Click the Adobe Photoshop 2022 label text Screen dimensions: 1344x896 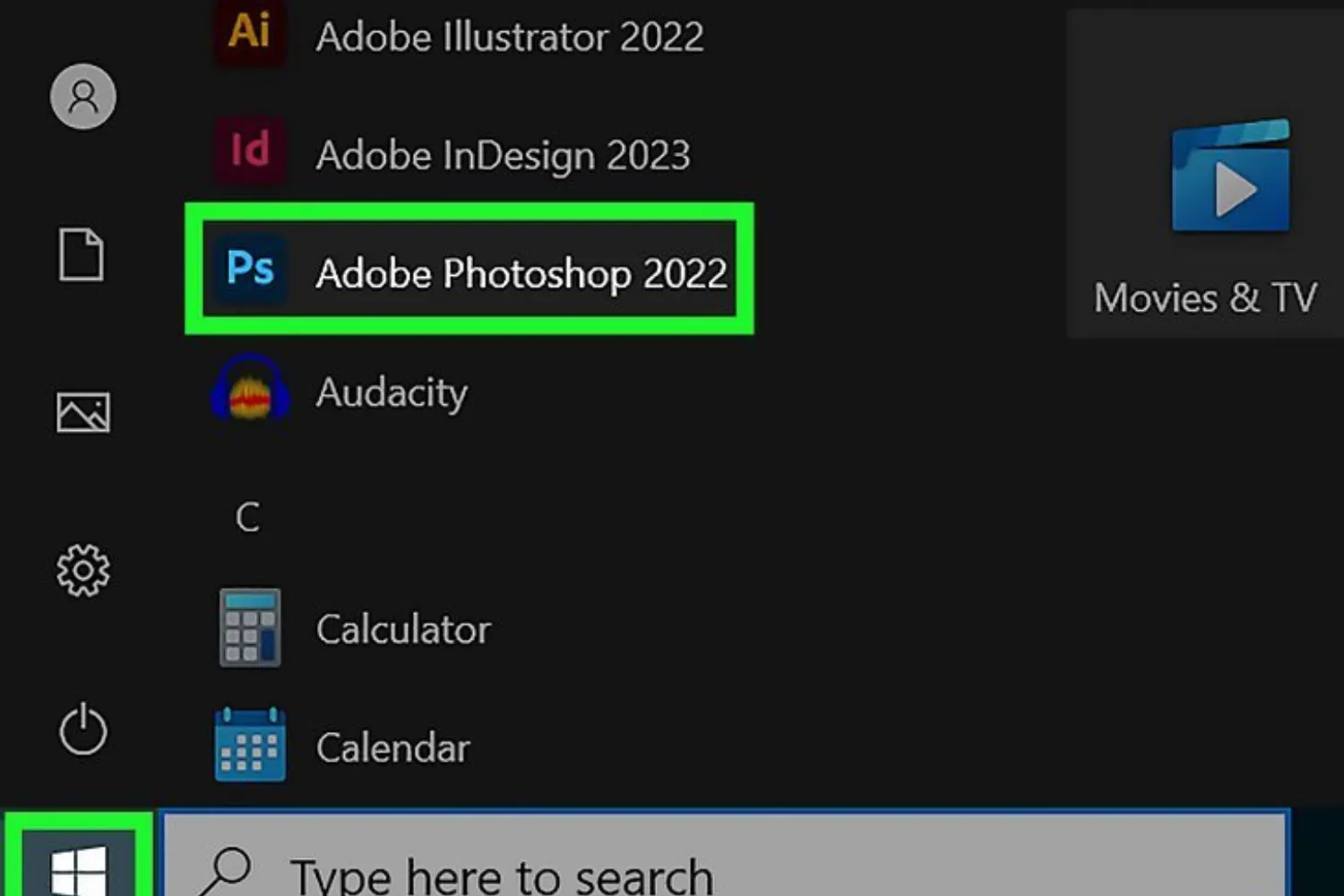(x=521, y=273)
